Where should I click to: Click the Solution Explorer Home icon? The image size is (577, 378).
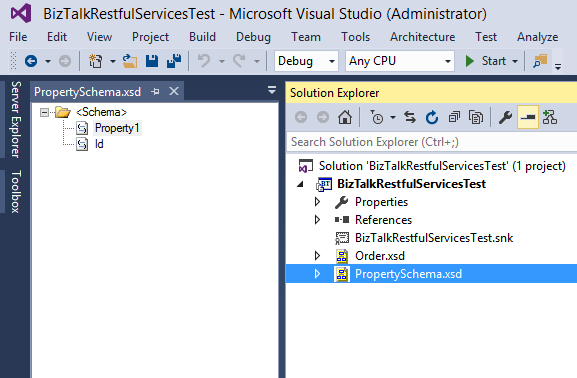click(x=345, y=117)
